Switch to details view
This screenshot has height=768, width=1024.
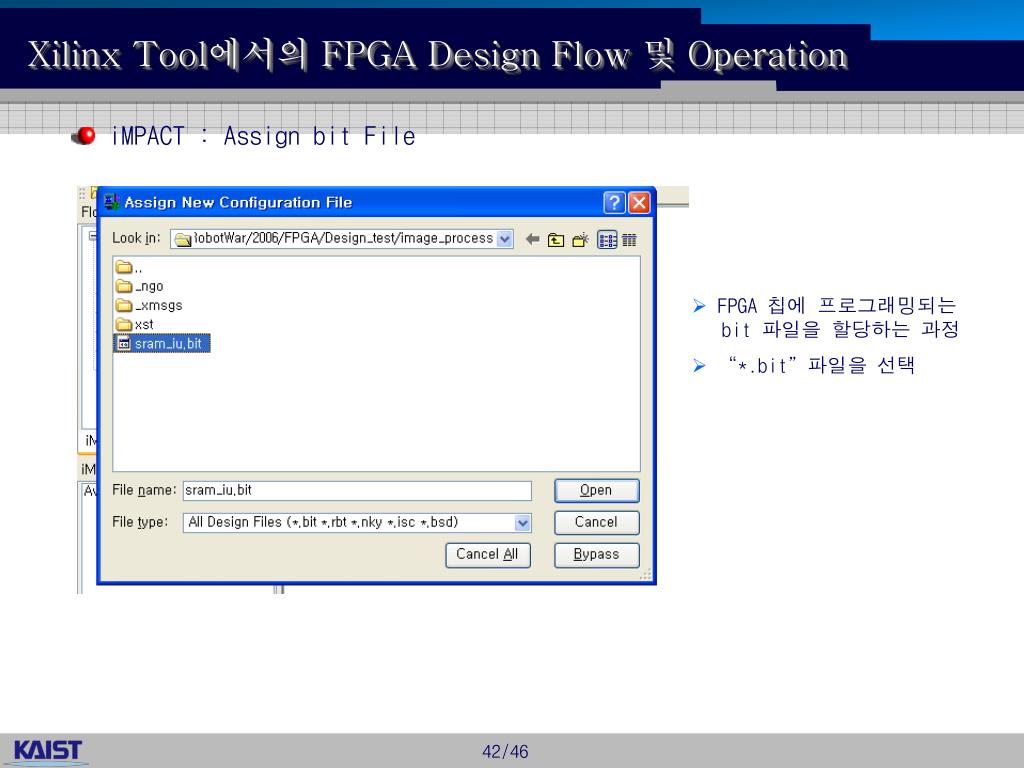(x=629, y=240)
